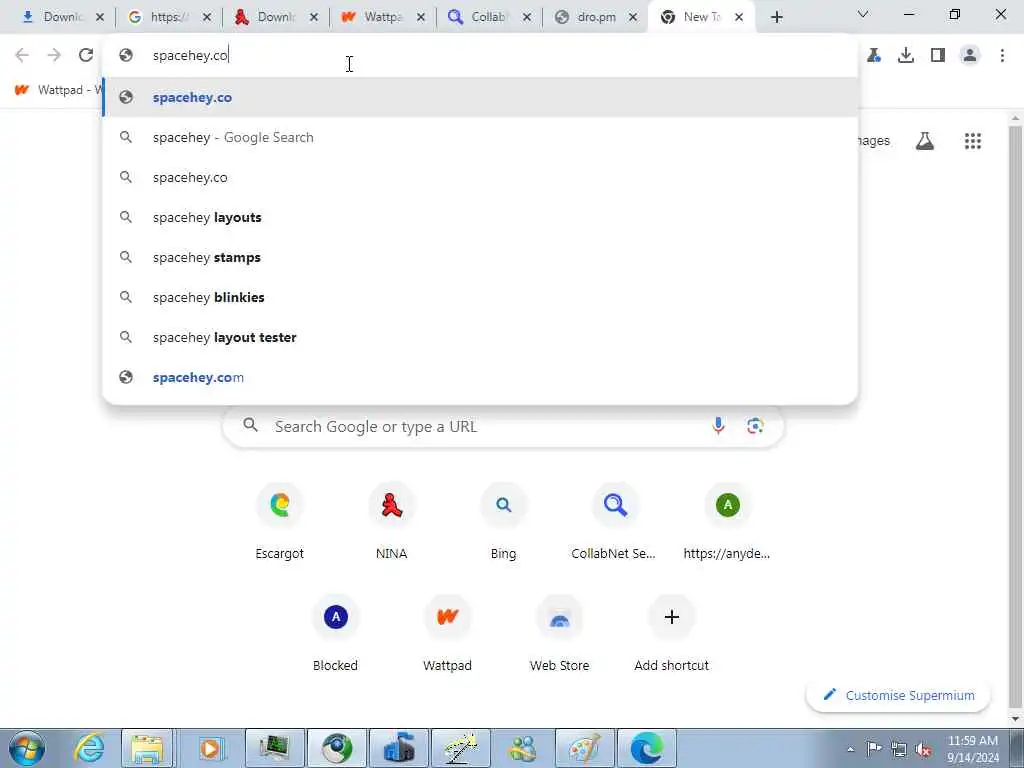The height and width of the screenshot is (768, 1024).
Task: Choose spacehey layouts suggestion
Action: [x=481, y=217]
